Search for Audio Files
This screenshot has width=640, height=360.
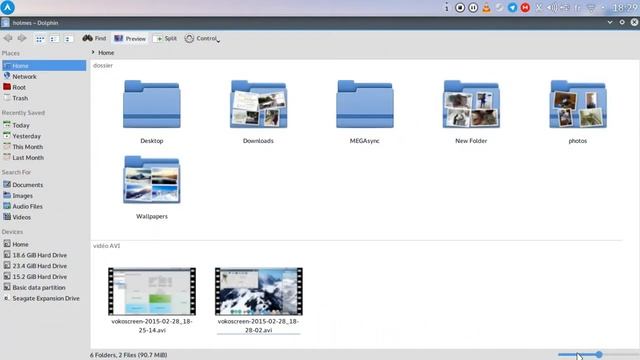[44, 207]
